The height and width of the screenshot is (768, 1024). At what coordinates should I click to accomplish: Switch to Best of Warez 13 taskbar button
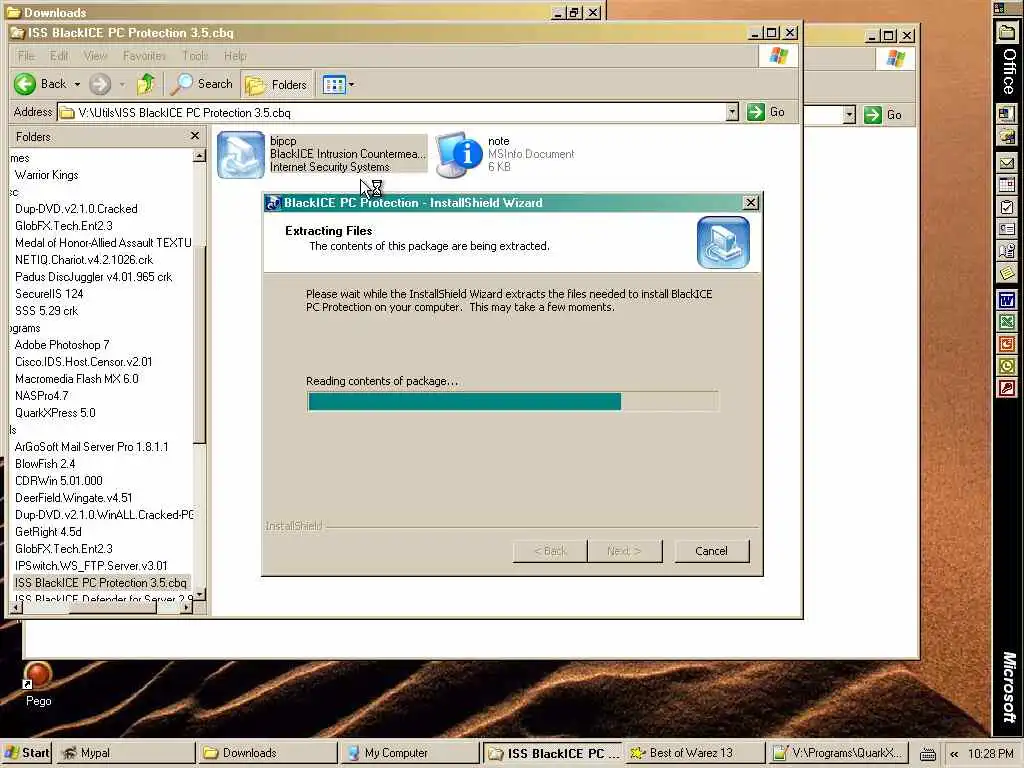pyautogui.click(x=695, y=753)
